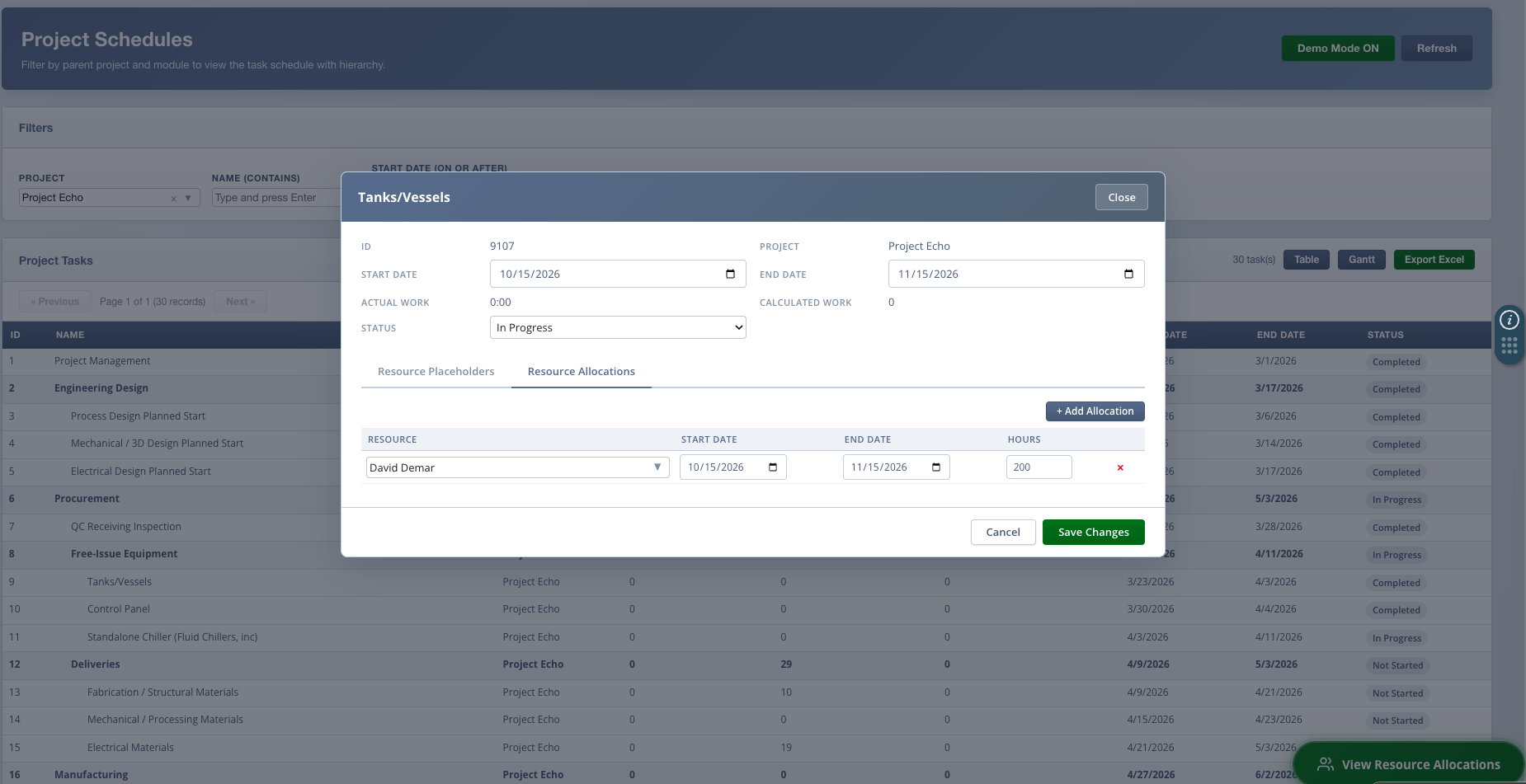The width and height of the screenshot is (1526, 784).
Task: Expand the David Demar resource dropdown
Action: pyautogui.click(x=657, y=467)
